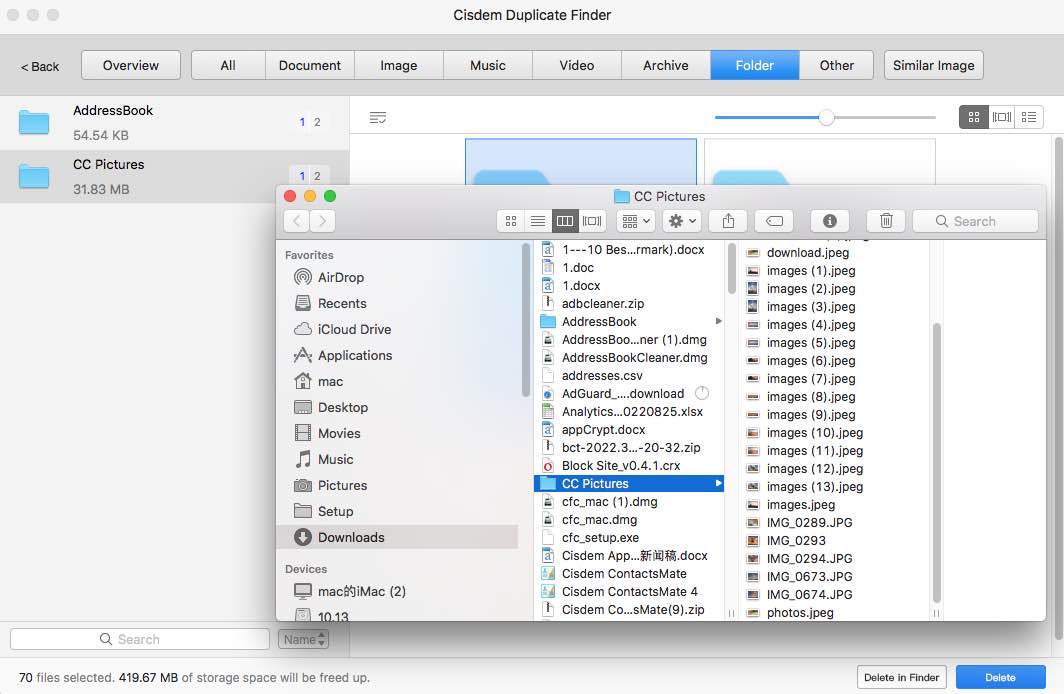1064x694 pixels.
Task: Switch to the Video tab
Action: [x=577, y=65]
